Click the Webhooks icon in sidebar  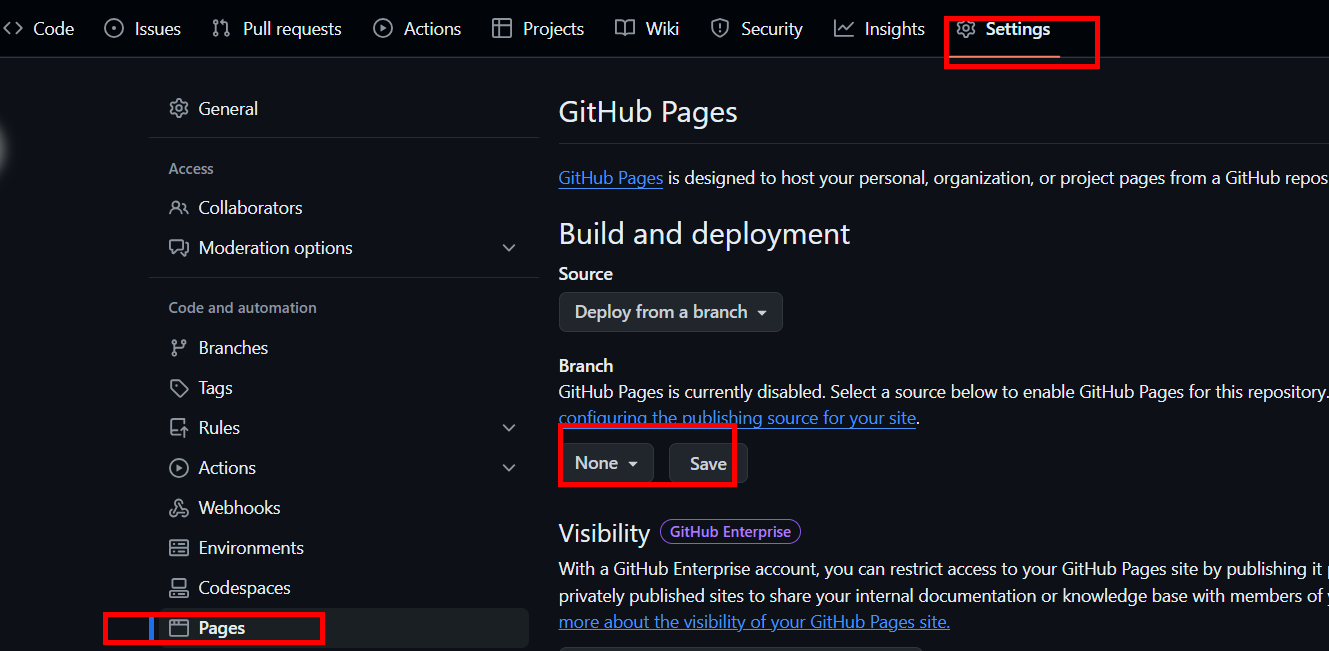coord(179,508)
